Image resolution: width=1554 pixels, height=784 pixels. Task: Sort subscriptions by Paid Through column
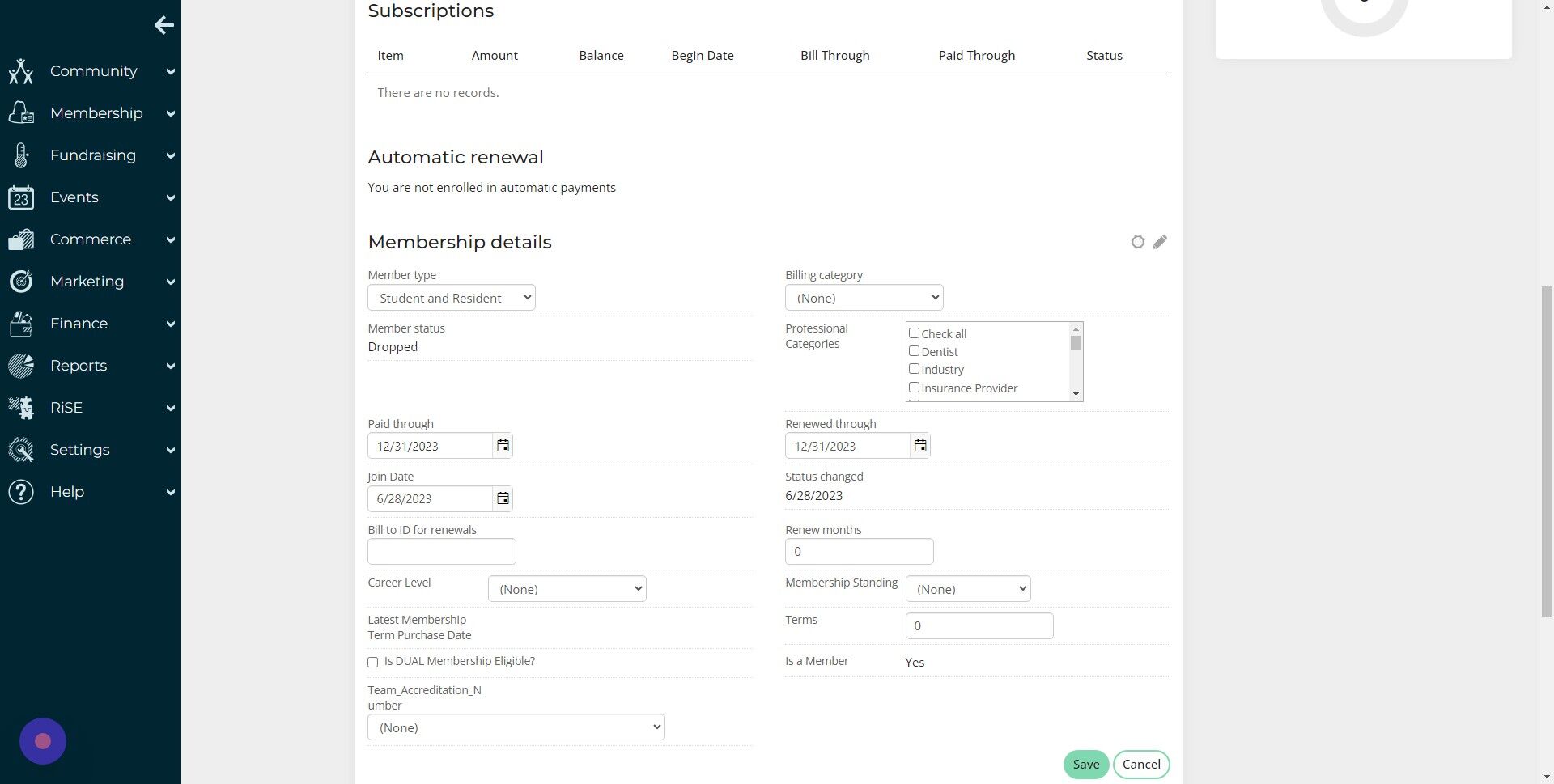tap(977, 55)
